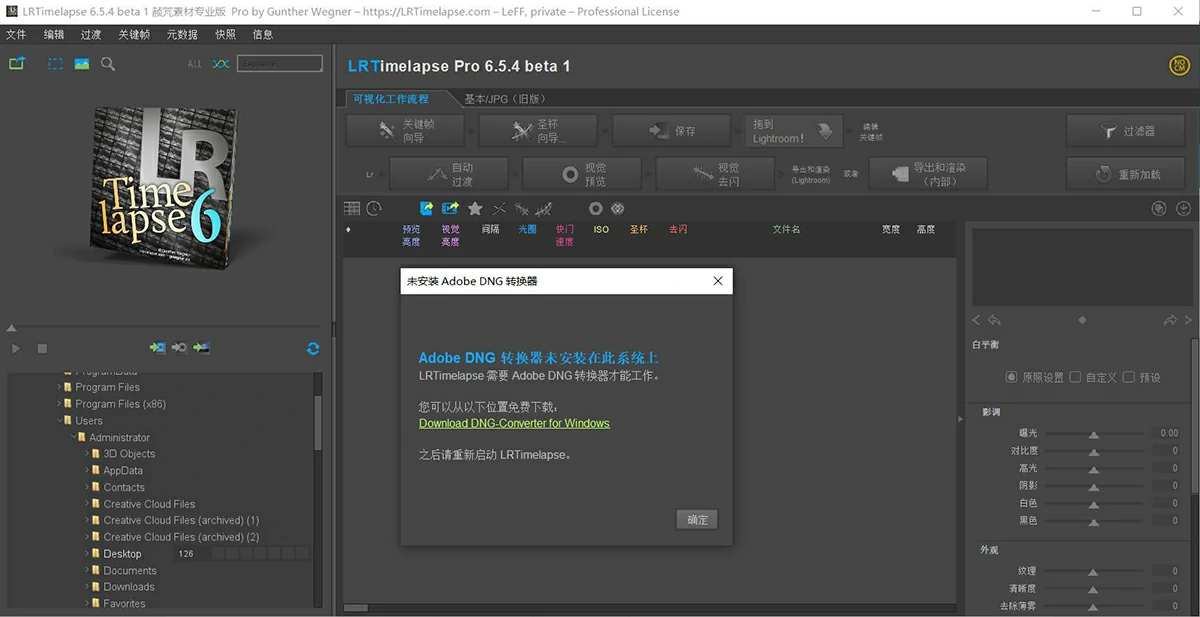Screen dimensions: 1200x617
Task: Click the 对比度 slider handle
Action: pos(1094,452)
